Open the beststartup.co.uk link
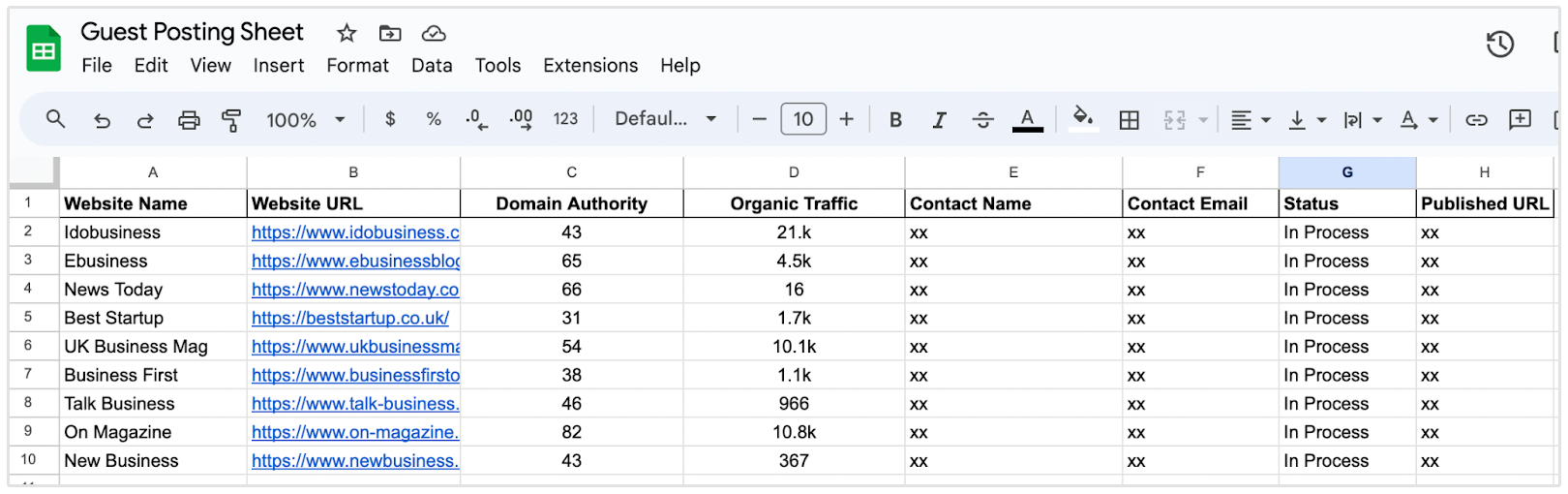This screenshot has height=494, width=1568. coord(350,318)
